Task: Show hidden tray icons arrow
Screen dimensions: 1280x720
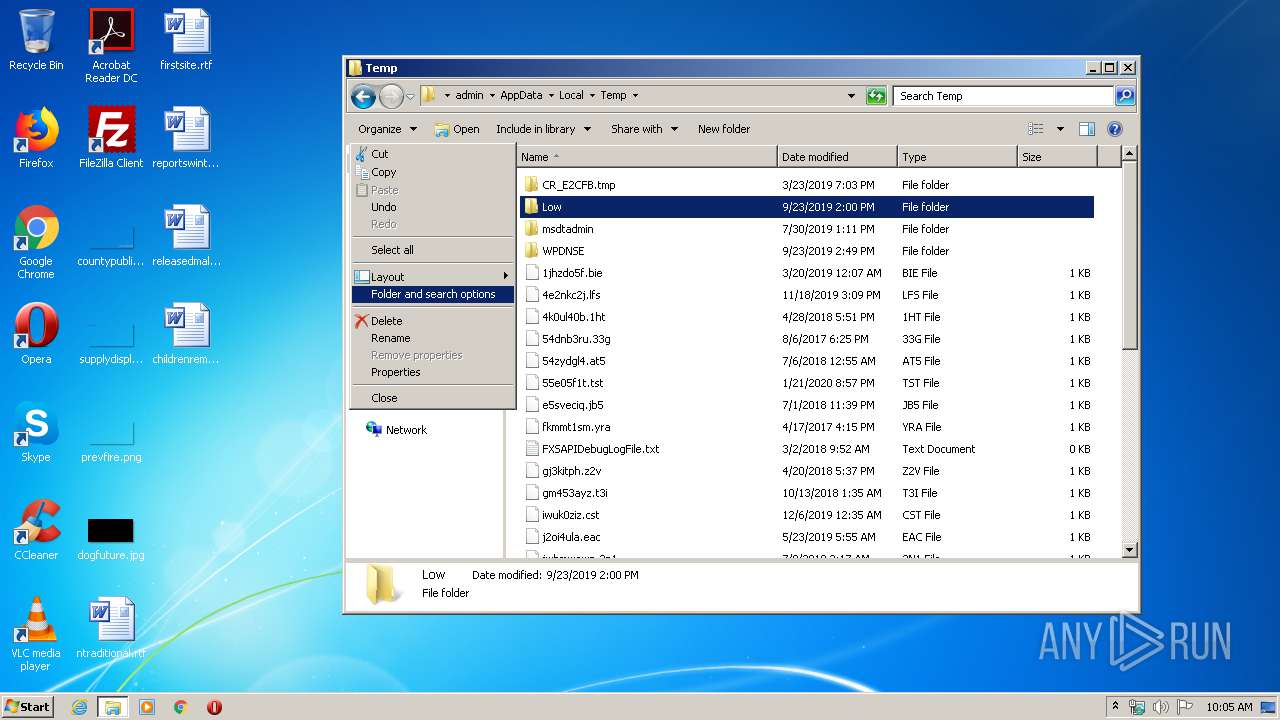Action: 1116,707
